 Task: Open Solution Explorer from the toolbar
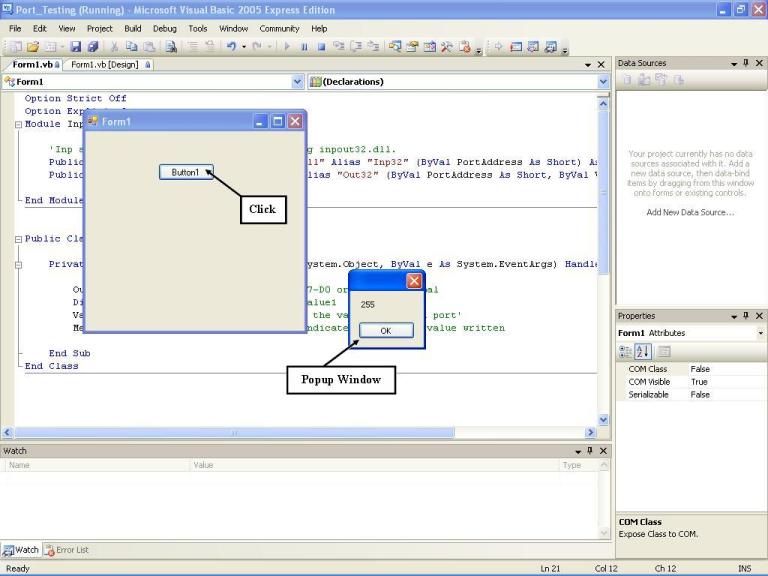(395, 47)
